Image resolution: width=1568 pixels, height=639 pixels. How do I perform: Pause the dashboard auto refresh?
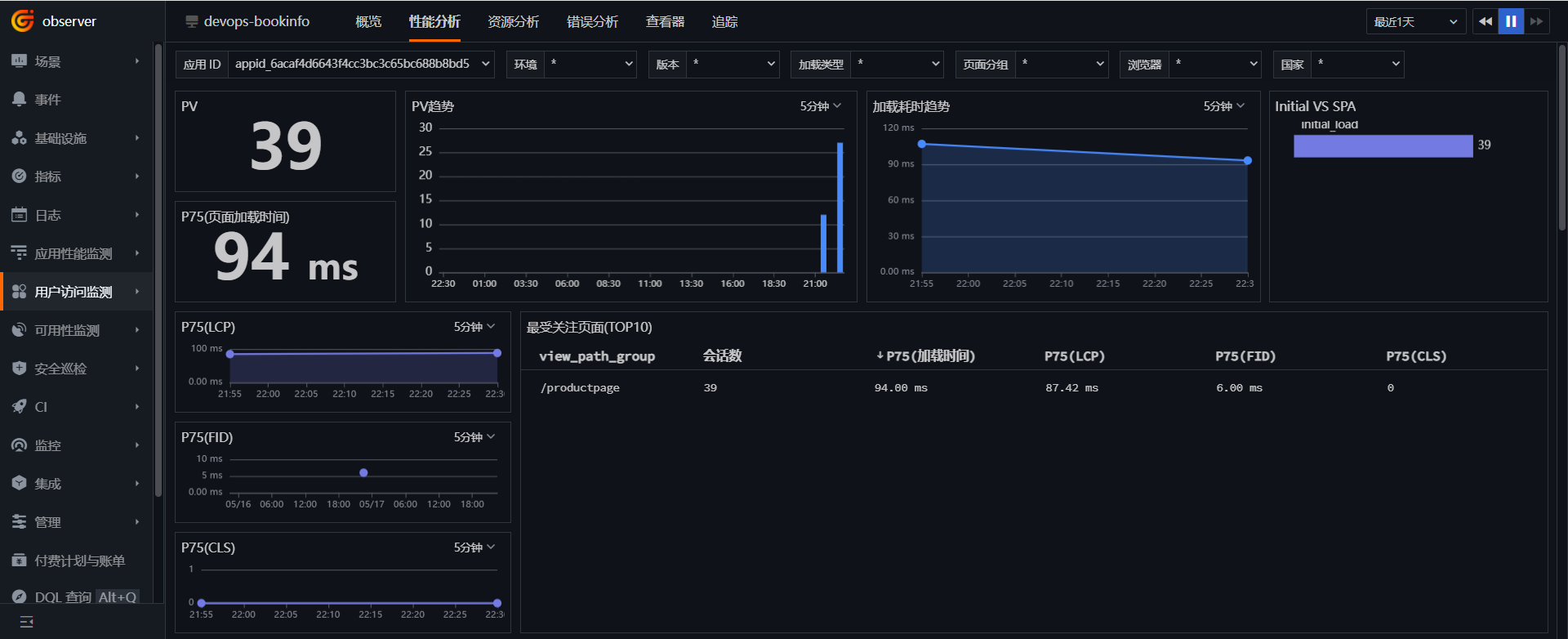[1511, 21]
